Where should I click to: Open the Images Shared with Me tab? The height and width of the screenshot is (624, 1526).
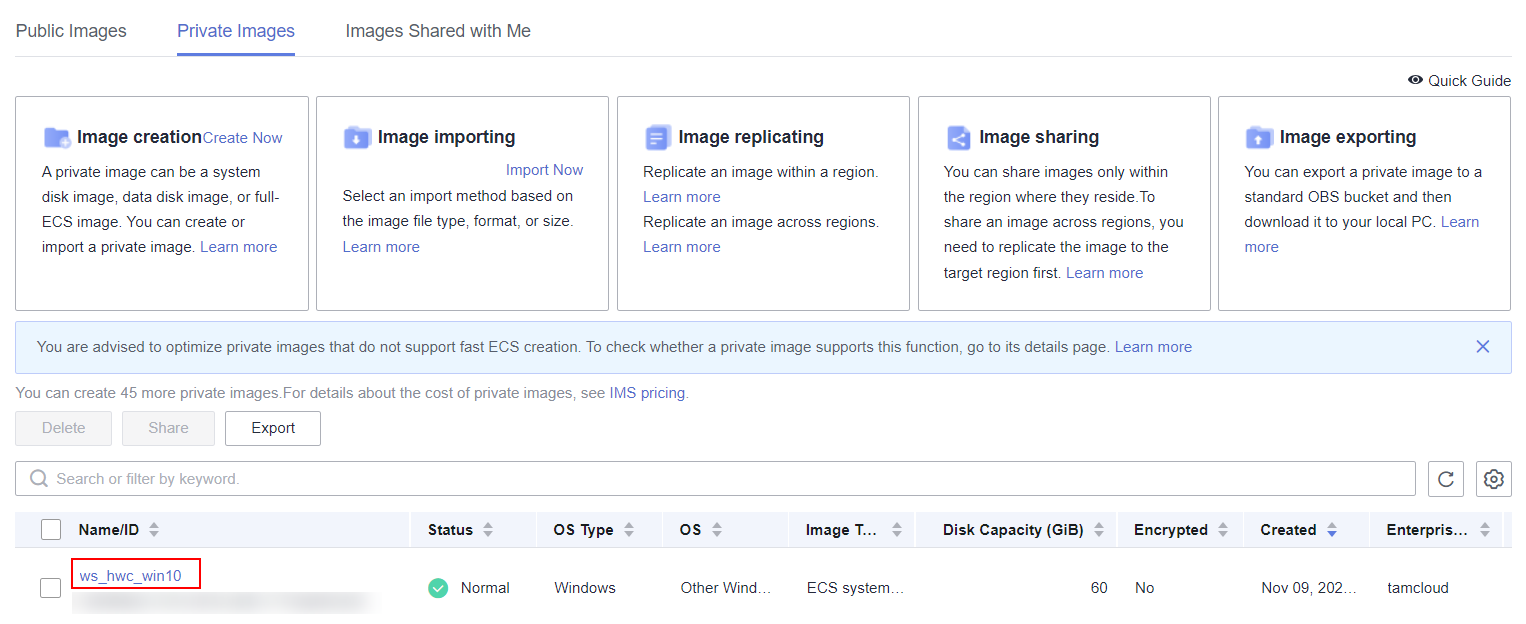438,31
